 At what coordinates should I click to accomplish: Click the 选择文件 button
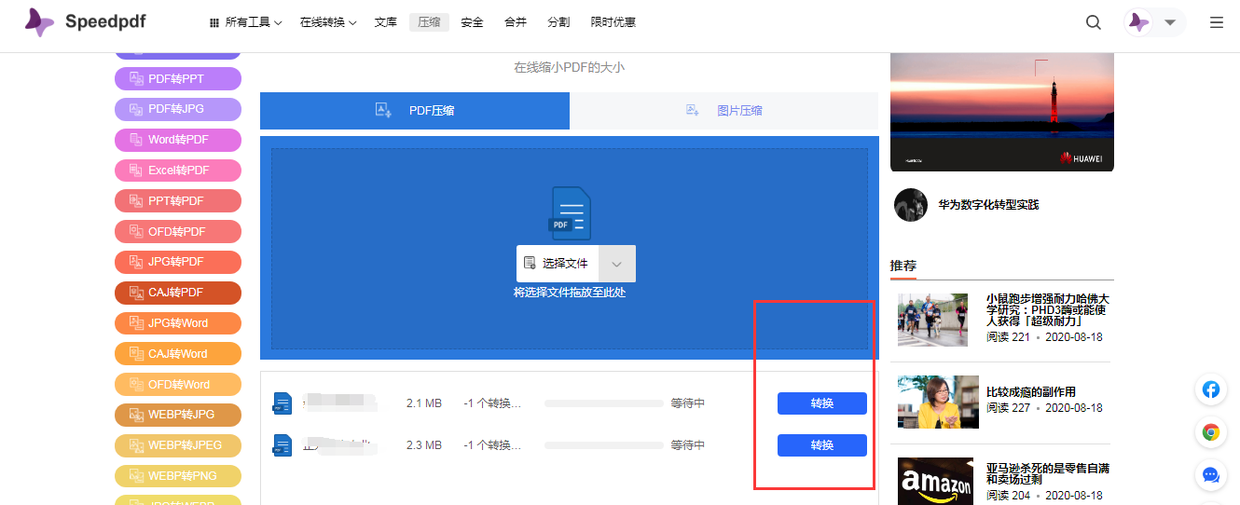coord(558,264)
